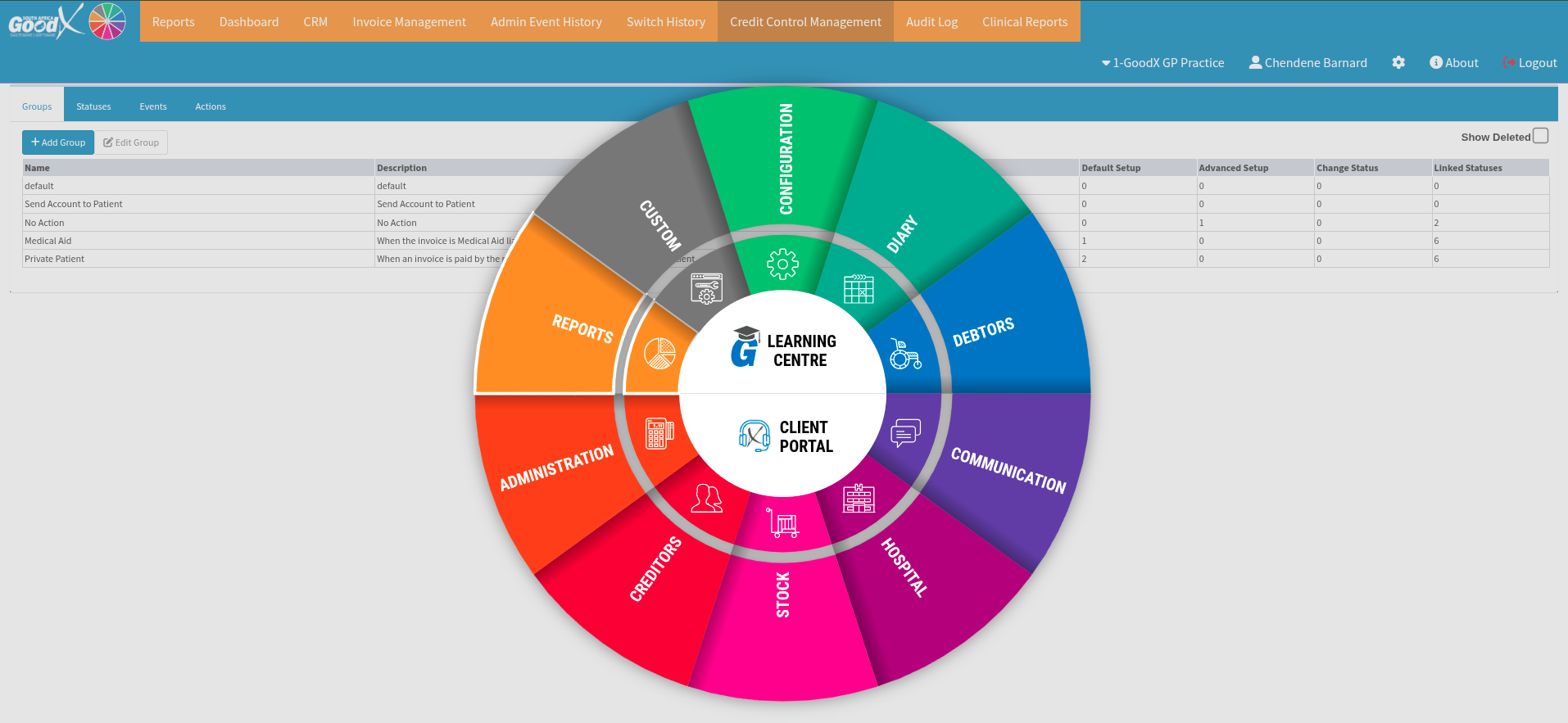1568x723 pixels.
Task: Switch to the Events tab
Action: click(x=153, y=106)
